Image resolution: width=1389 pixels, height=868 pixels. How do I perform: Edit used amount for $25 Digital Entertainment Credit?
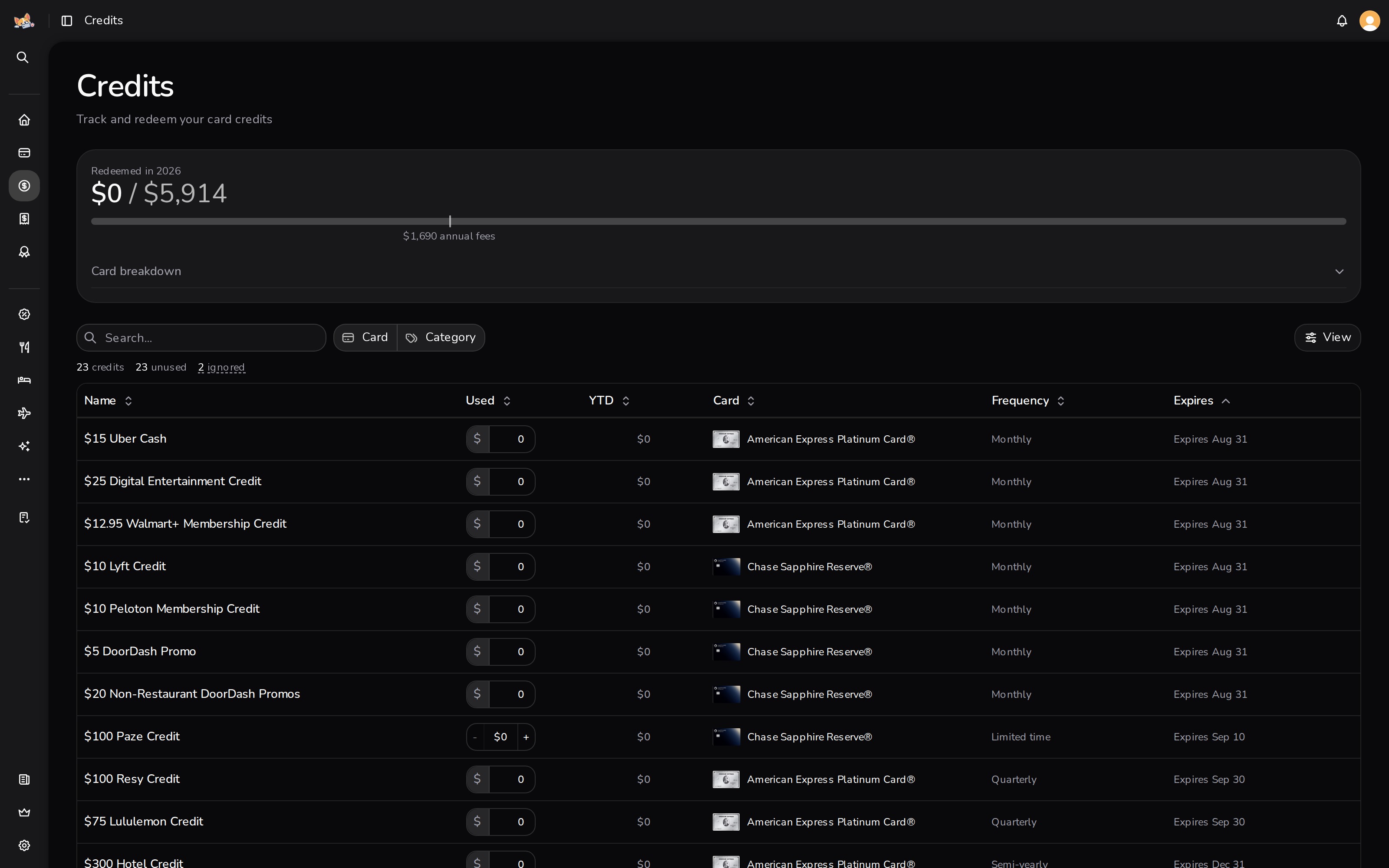click(x=512, y=482)
